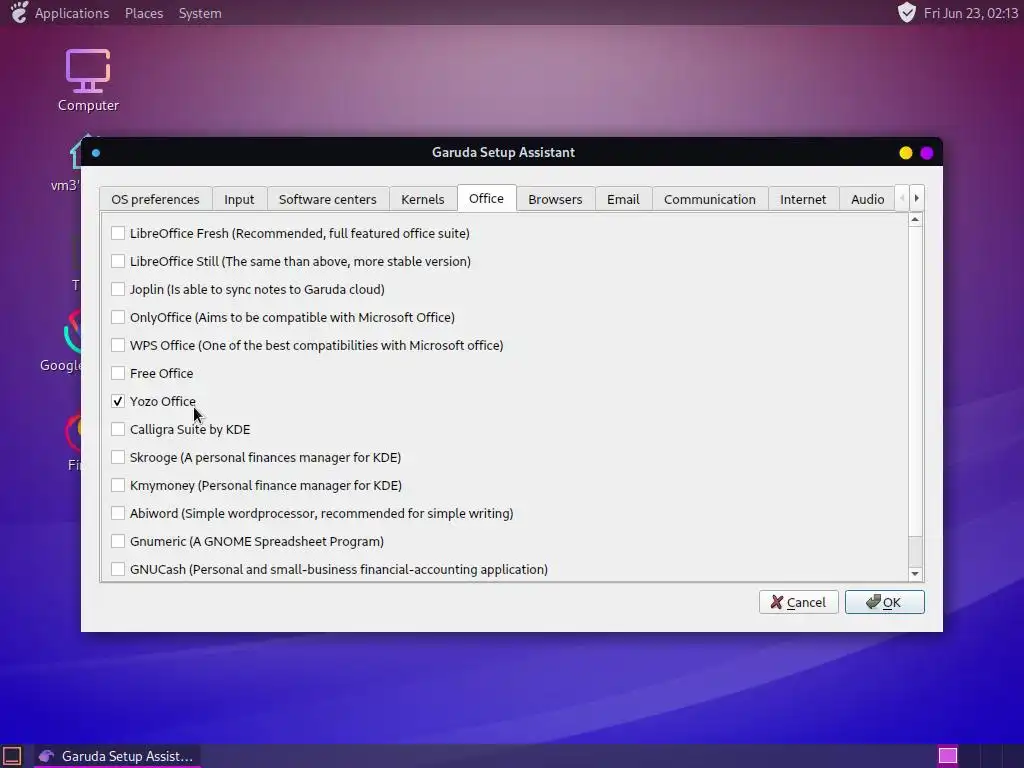This screenshot has width=1024, height=768.
Task: Click the shield icon in the top panel
Action: tap(906, 12)
